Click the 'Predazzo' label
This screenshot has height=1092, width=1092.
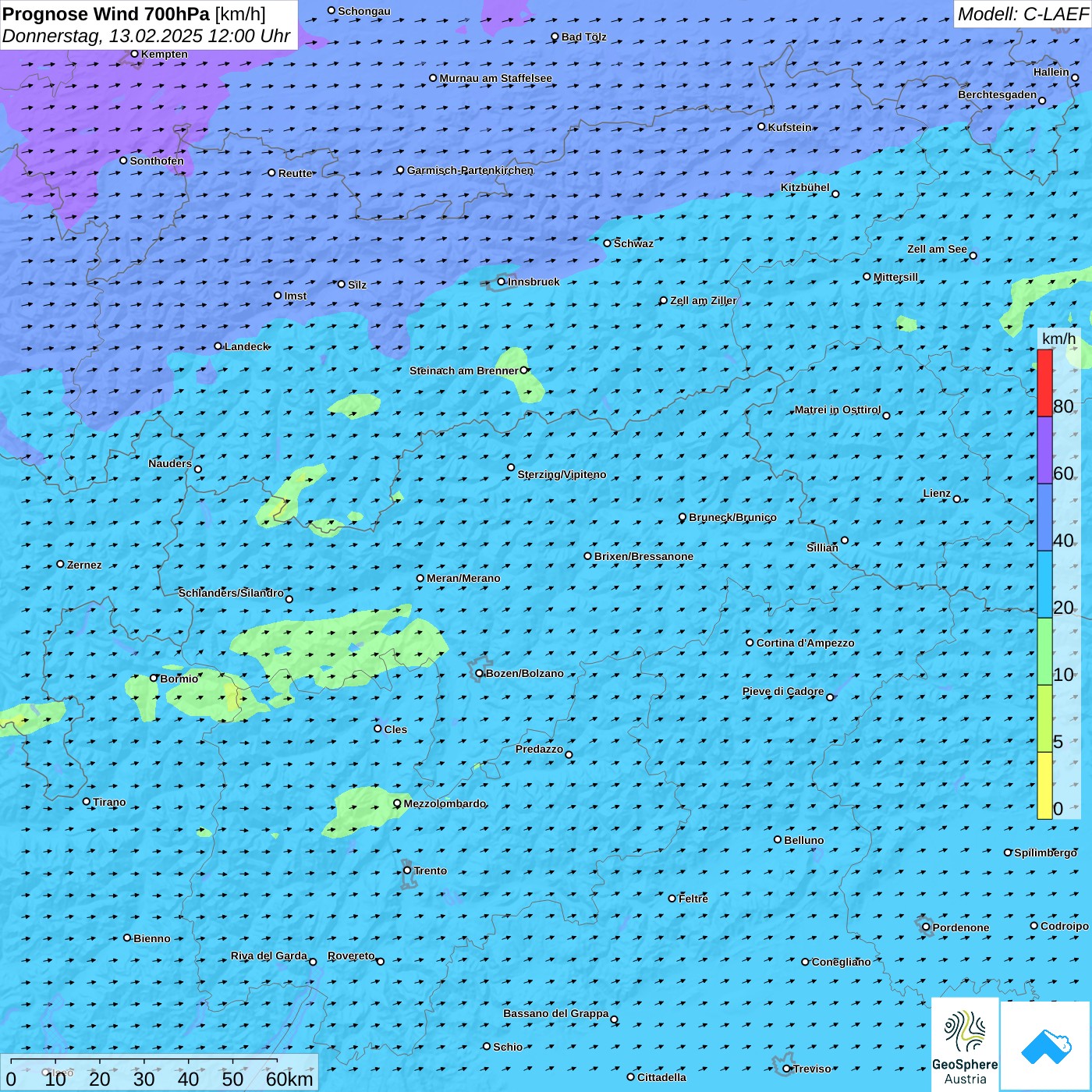tap(539, 749)
